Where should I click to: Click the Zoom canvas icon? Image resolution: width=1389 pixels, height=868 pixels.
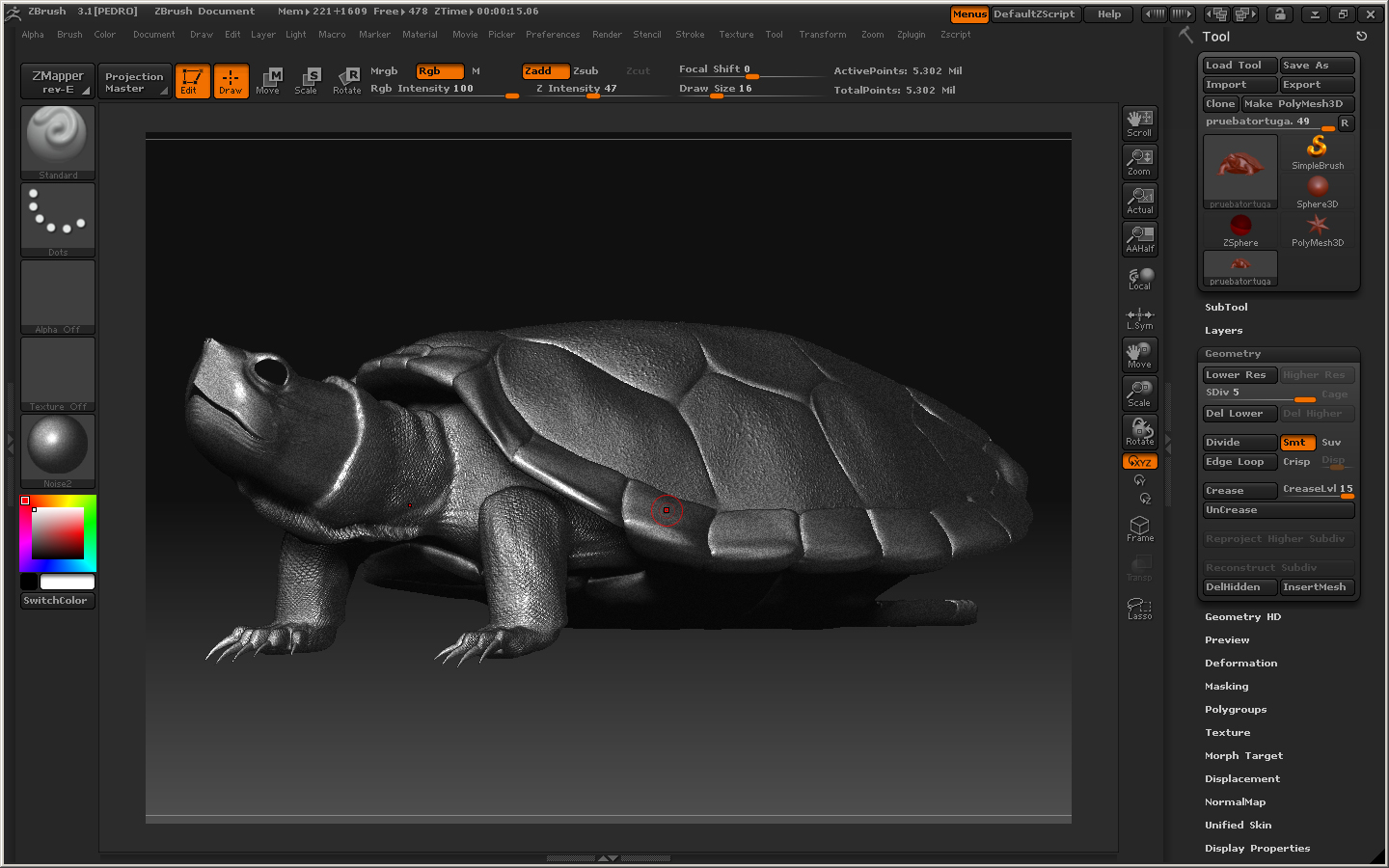click(1139, 162)
